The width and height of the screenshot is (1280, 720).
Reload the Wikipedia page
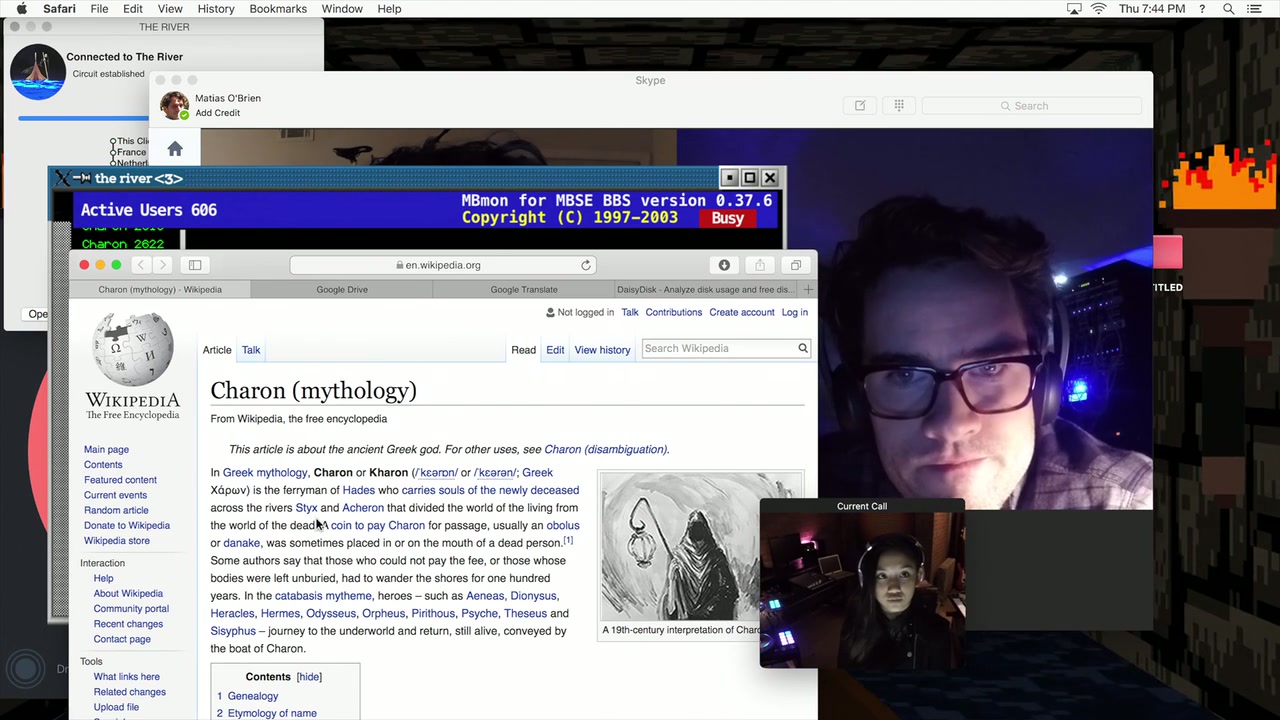[x=586, y=265]
